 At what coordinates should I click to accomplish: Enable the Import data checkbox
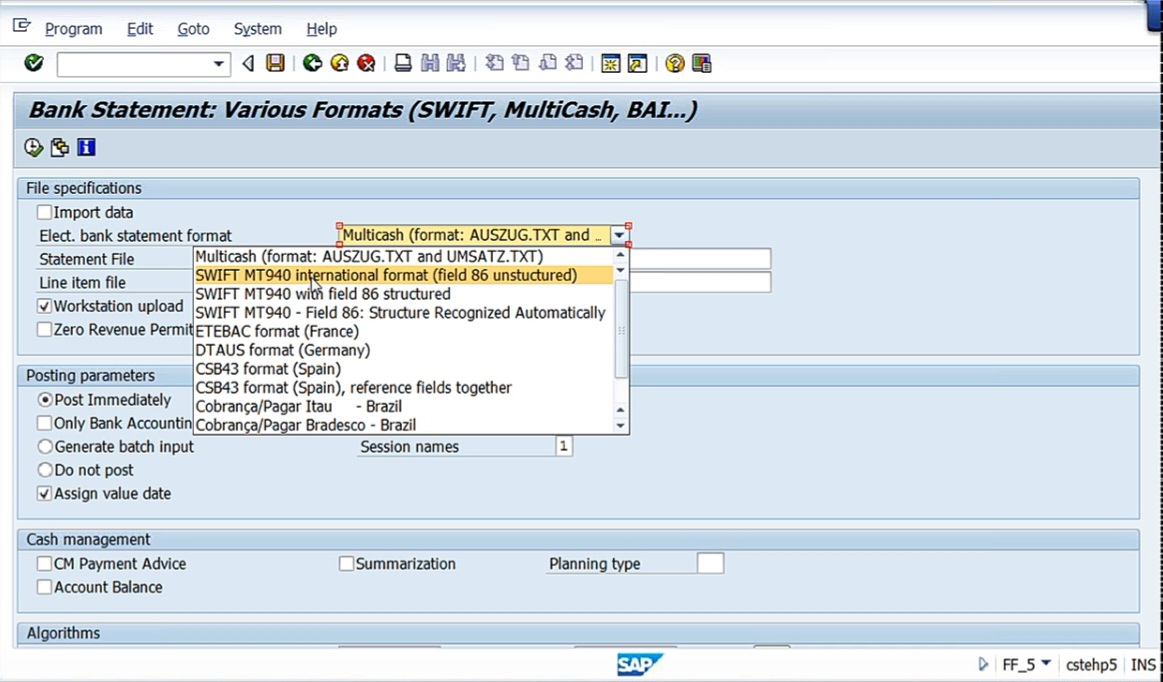pyautogui.click(x=45, y=212)
